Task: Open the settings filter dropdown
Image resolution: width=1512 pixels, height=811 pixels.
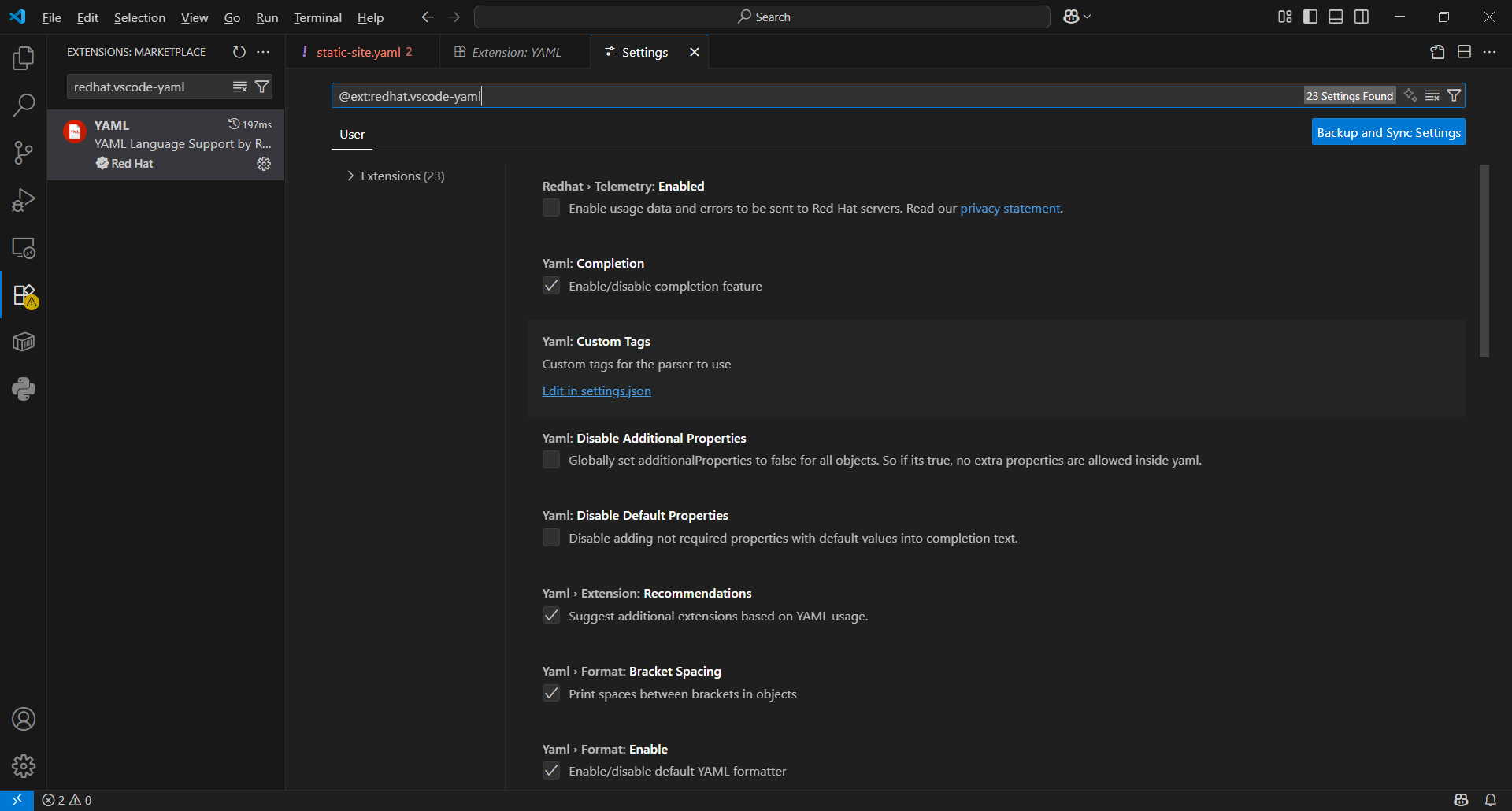Action: coord(1455,96)
